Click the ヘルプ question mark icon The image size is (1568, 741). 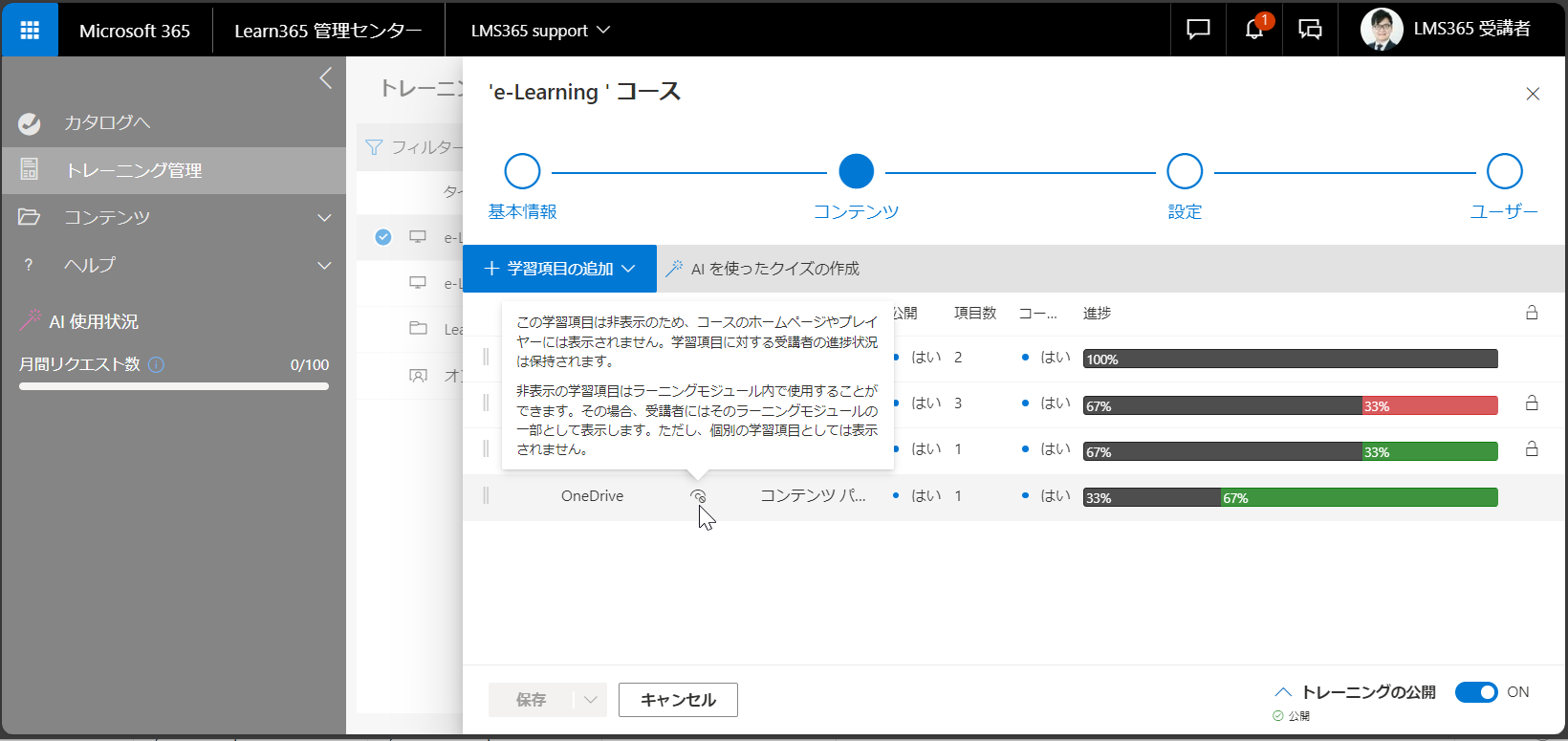(x=29, y=265)
